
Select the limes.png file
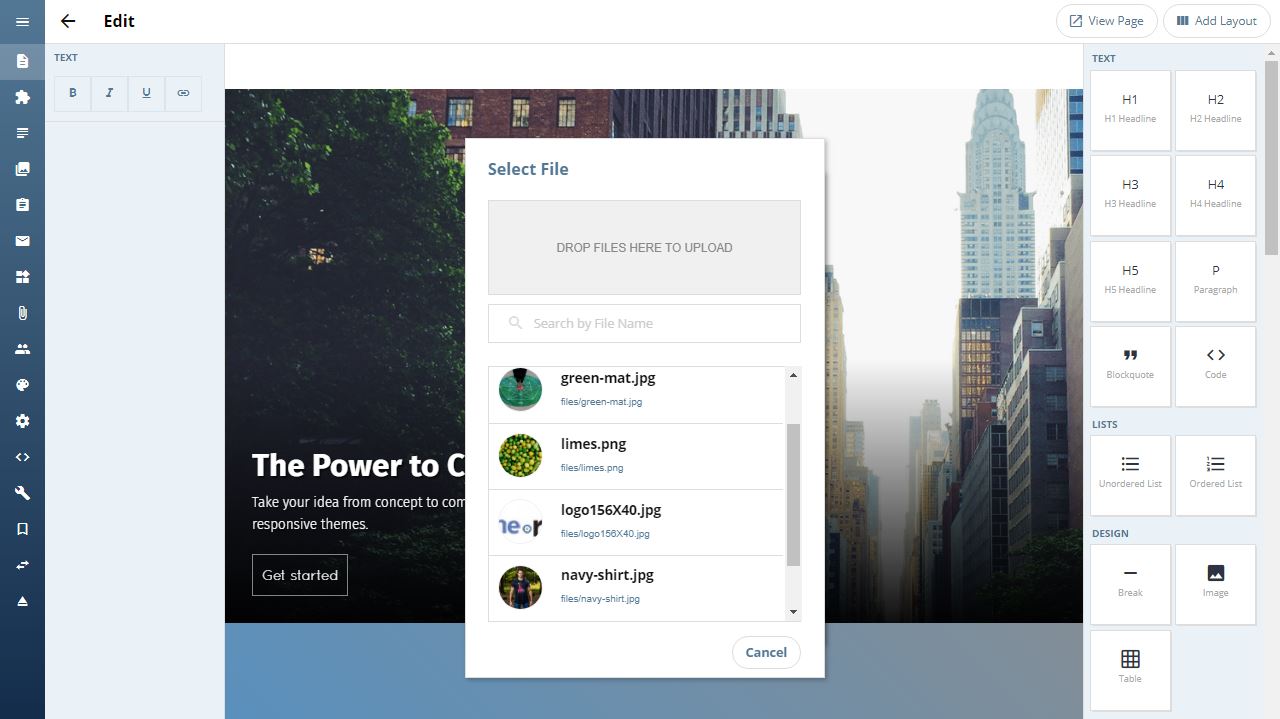click(x=636, y=456)
